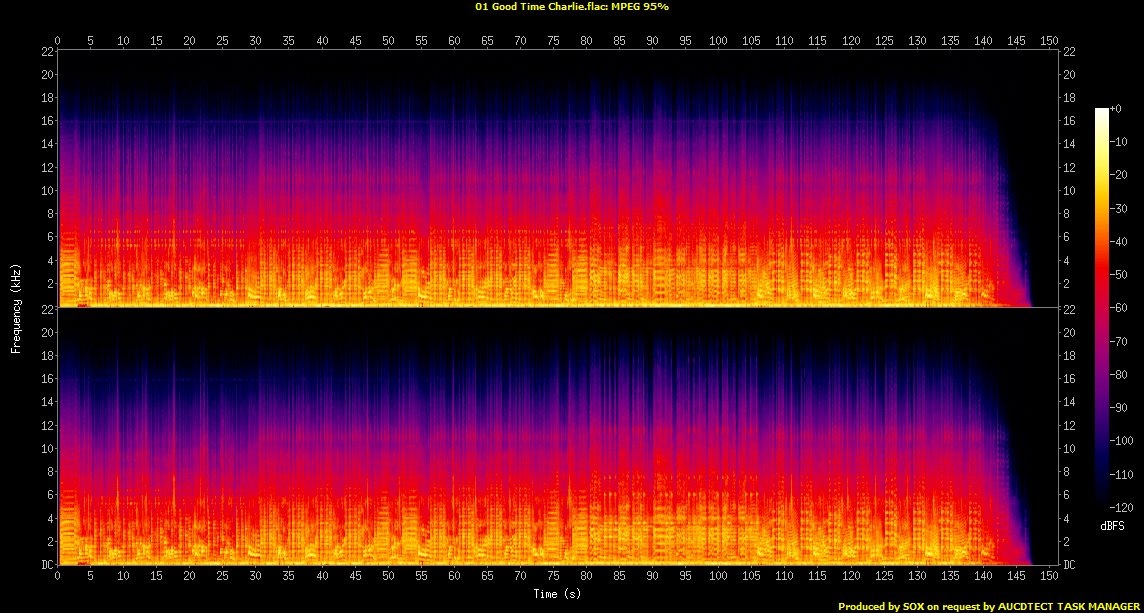Click the 50 mark on the bottom time axis
Screen dimensions: 1144x613
point(387,577)
